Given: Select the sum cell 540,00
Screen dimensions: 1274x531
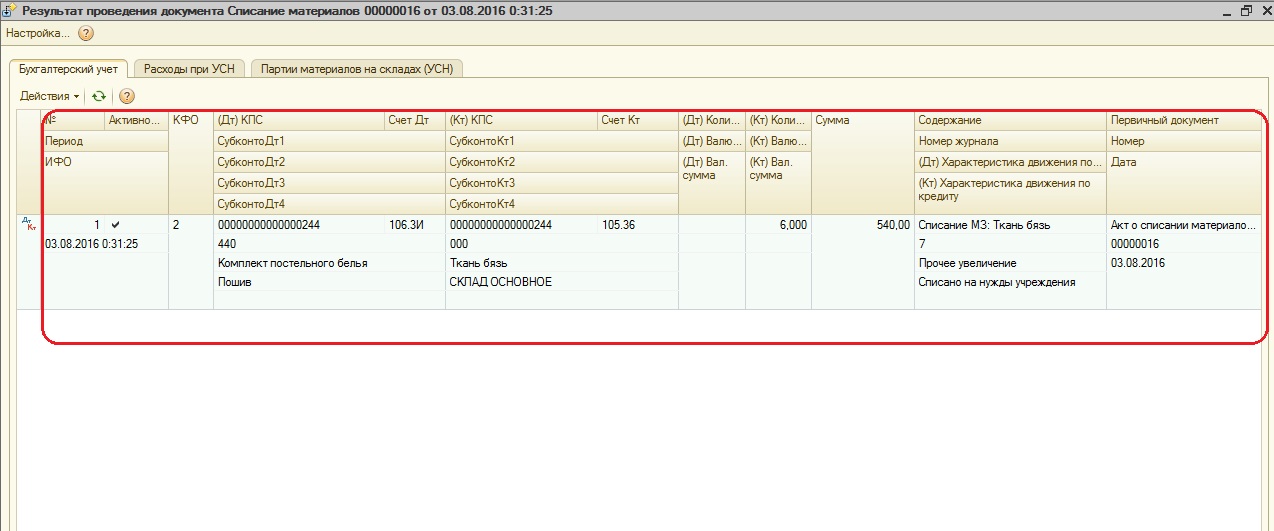Looking at the screenshot, I should pos(862,225).
